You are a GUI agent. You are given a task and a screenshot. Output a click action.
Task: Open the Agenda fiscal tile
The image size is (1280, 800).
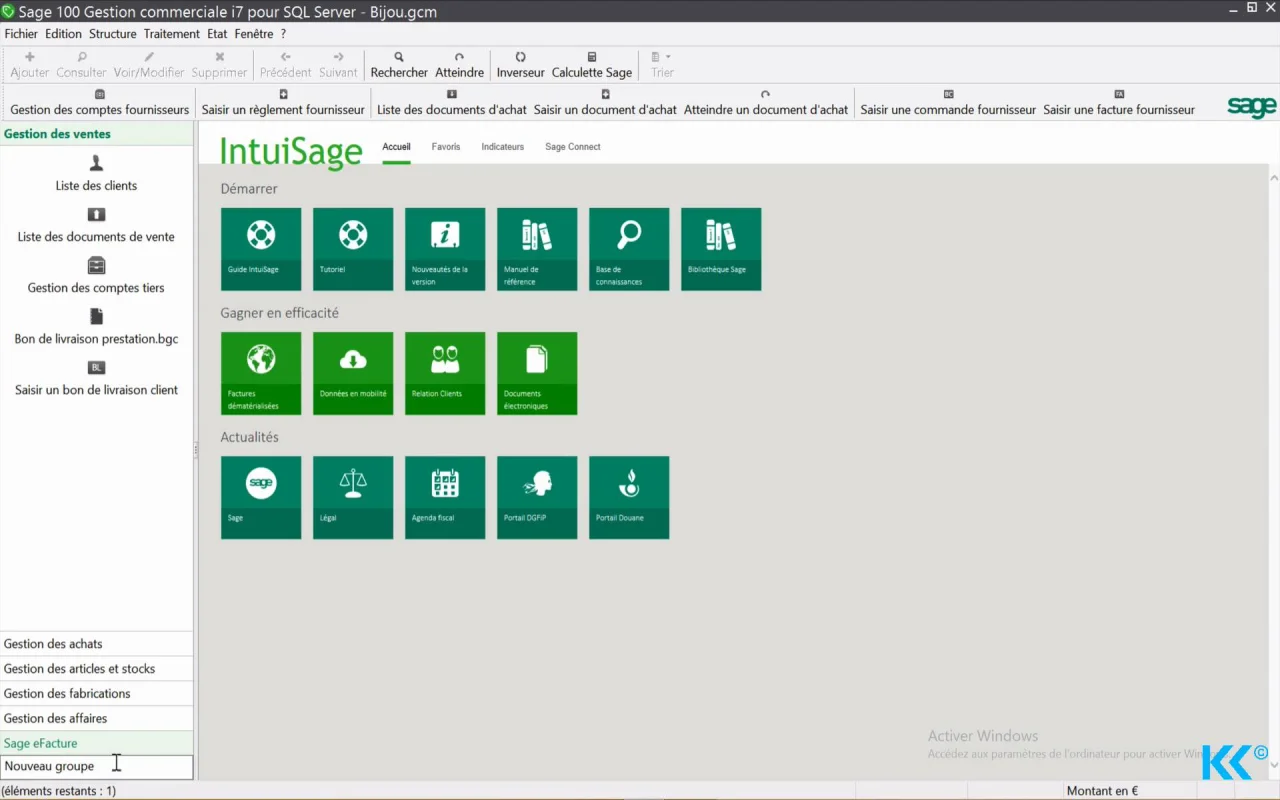coord(445,497)
